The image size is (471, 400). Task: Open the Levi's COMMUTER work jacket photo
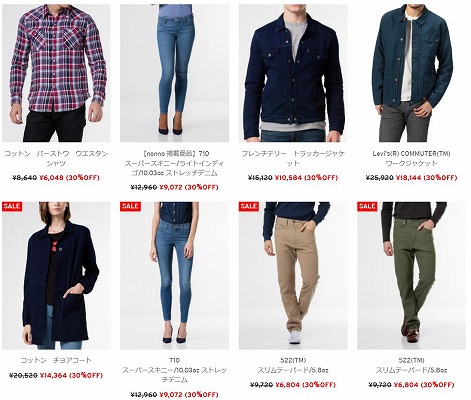coord(411,73)
